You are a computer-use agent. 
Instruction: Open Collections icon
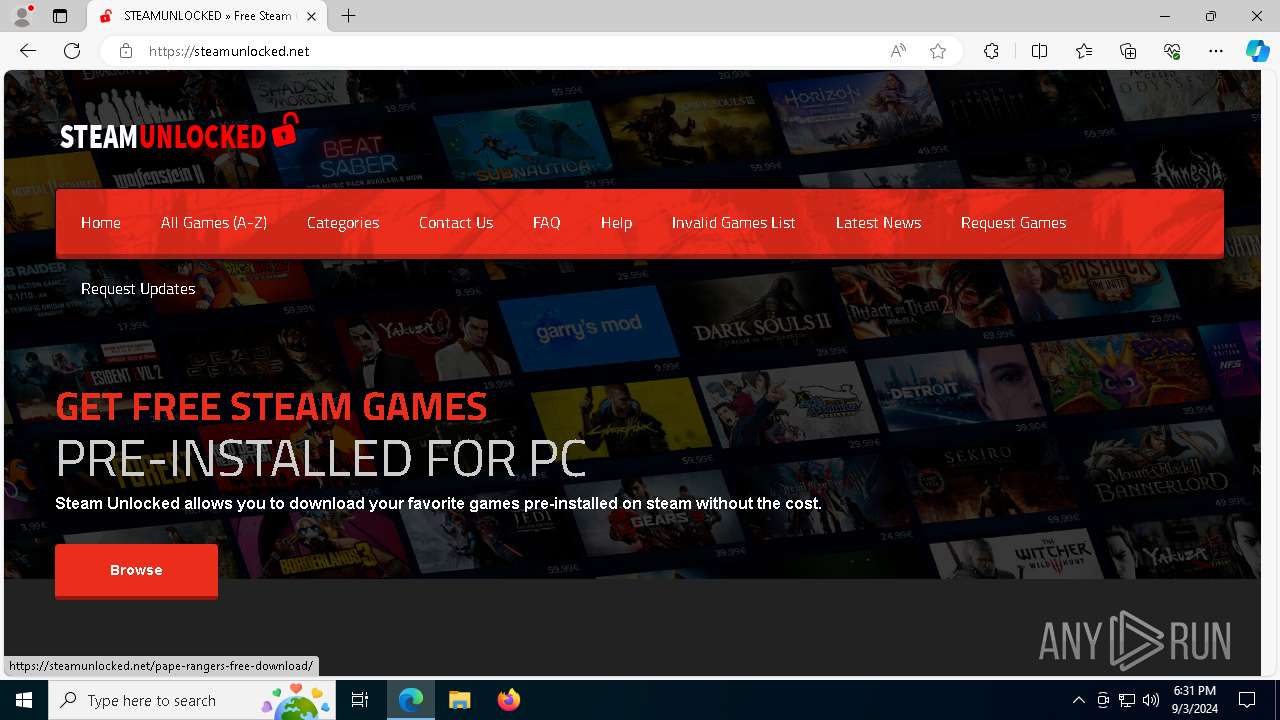pos(1128,51)
